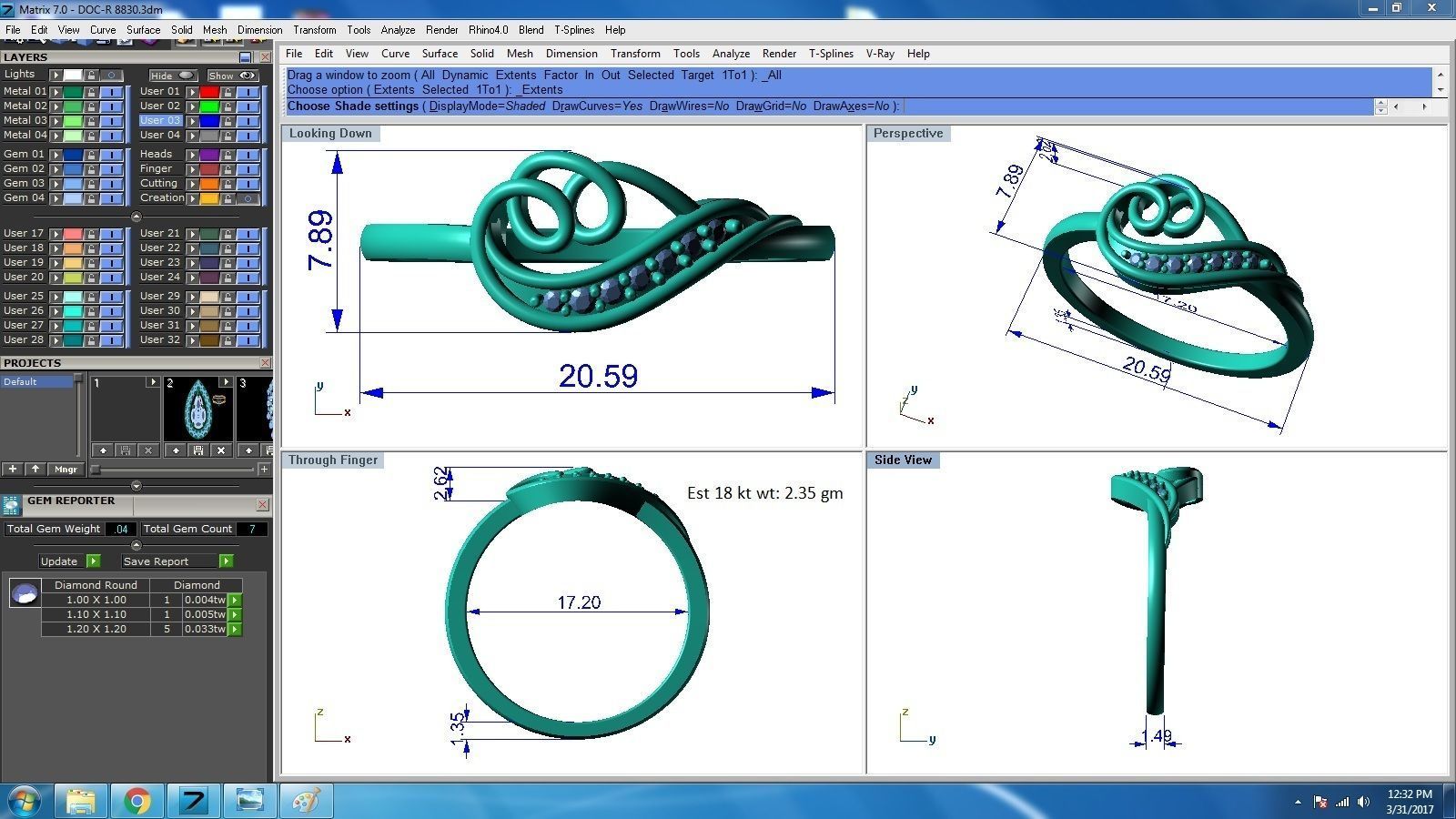
Task: Click the User 01 red color swatch
Action: pos(209,92)
